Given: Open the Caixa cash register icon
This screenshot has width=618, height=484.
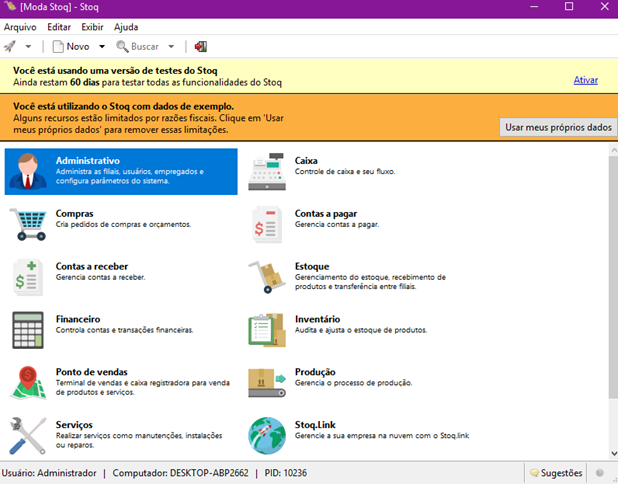Looking at the screenshot, I should pos(267,171).
